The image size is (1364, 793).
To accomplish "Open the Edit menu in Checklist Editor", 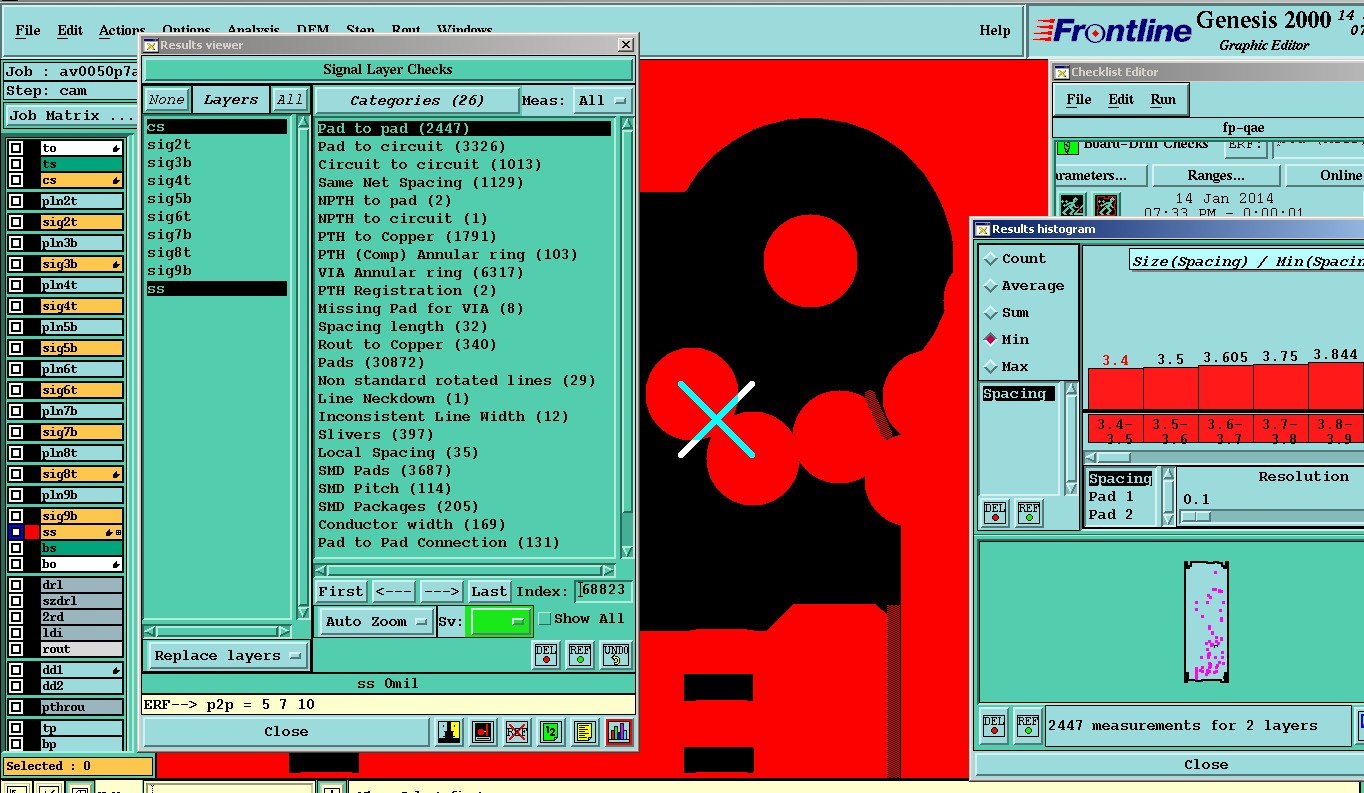I will (x=1121, y=99).
